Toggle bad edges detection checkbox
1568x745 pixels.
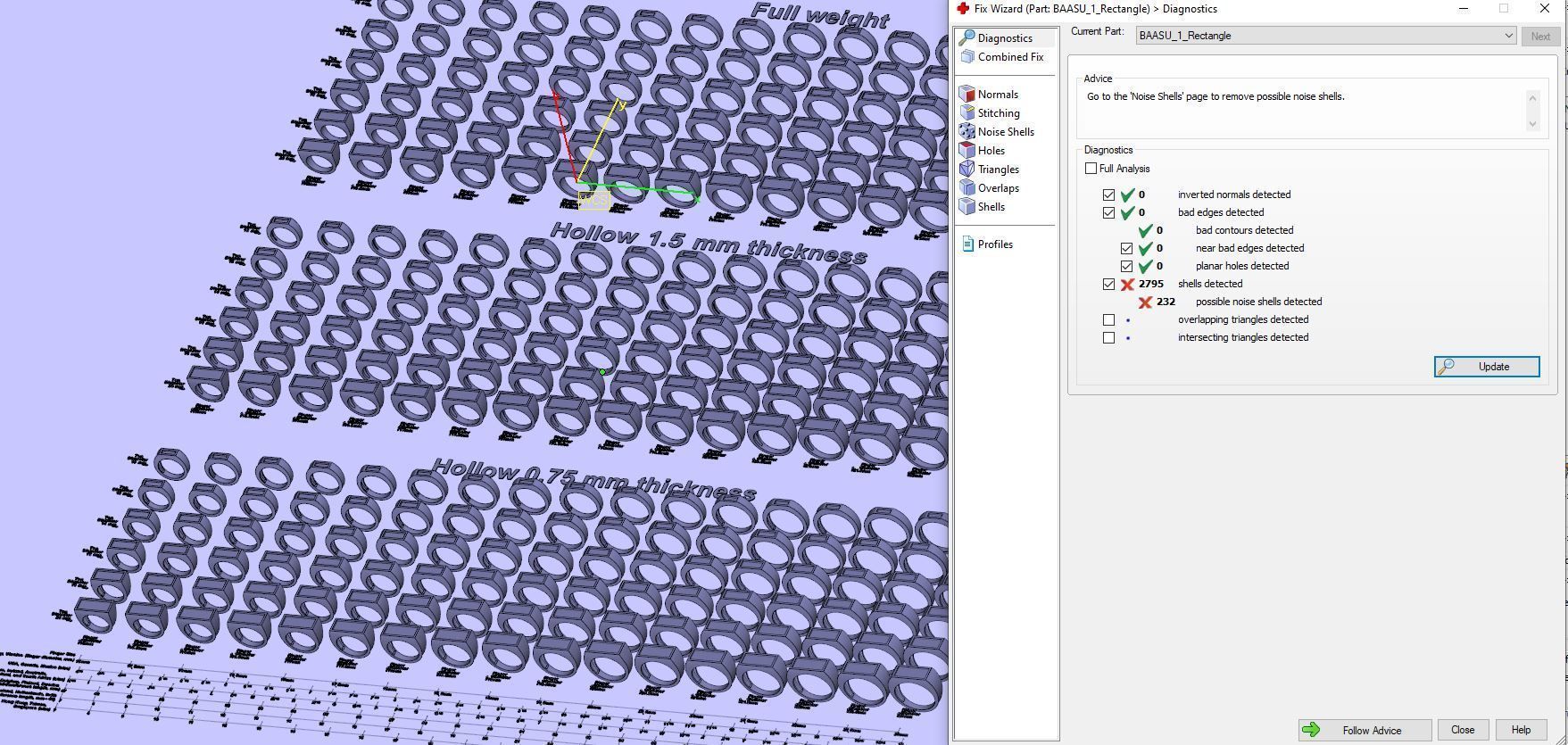[1108, 212]
